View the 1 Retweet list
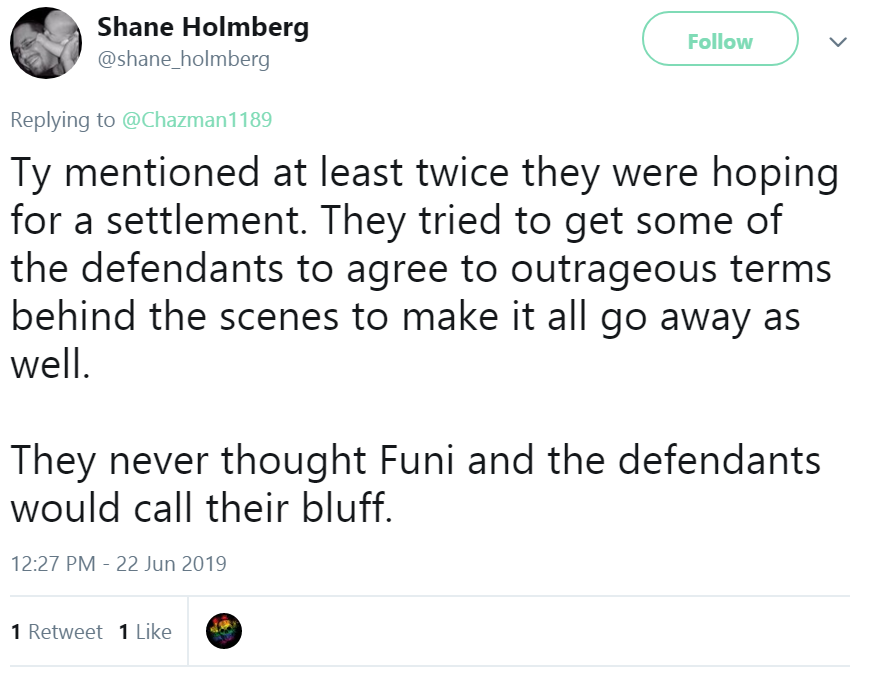Viewport: 879px width, 679px height. (57, 631)
